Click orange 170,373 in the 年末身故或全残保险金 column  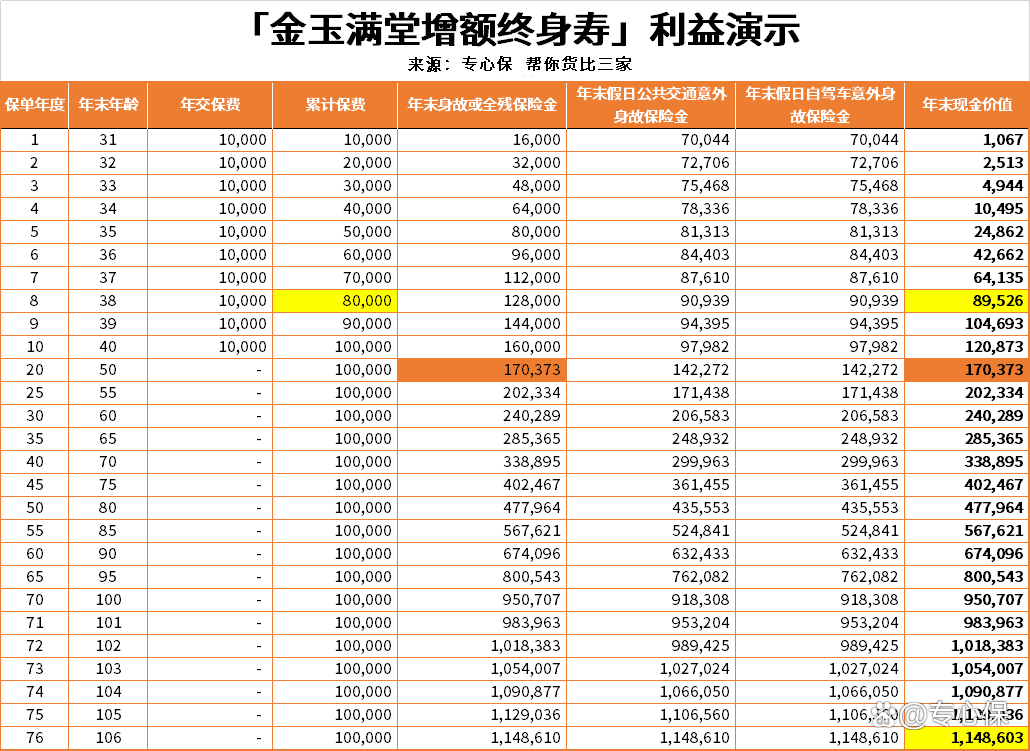(x=482, y=369)
